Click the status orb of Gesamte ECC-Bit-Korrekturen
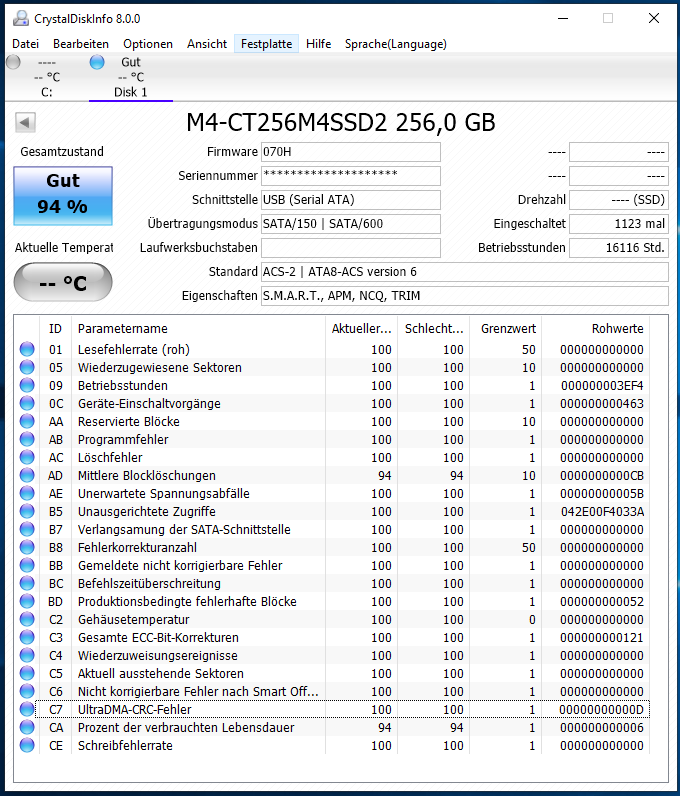The height and width of the screenshot is (796, 680). pos(27,637)
